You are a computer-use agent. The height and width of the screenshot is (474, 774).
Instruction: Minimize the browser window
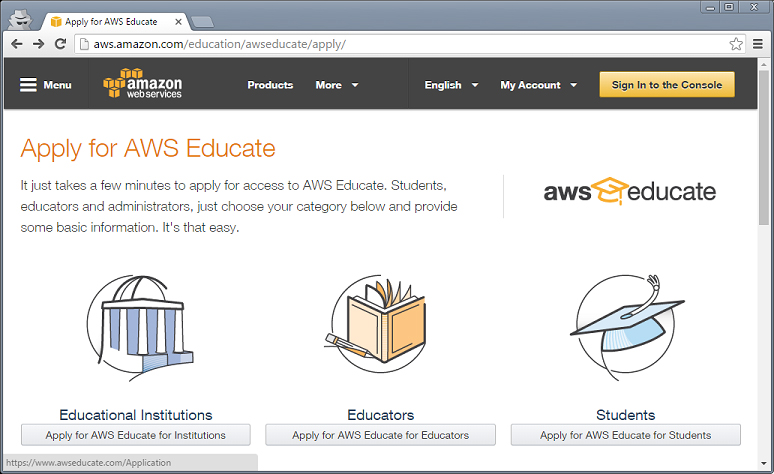(710, 7)
